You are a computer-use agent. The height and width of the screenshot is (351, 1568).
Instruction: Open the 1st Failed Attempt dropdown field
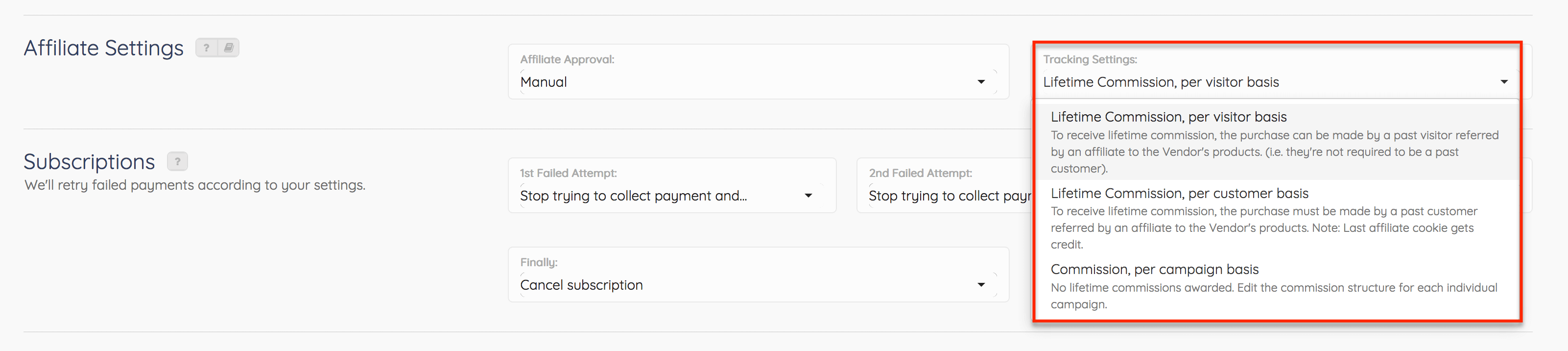672,185
